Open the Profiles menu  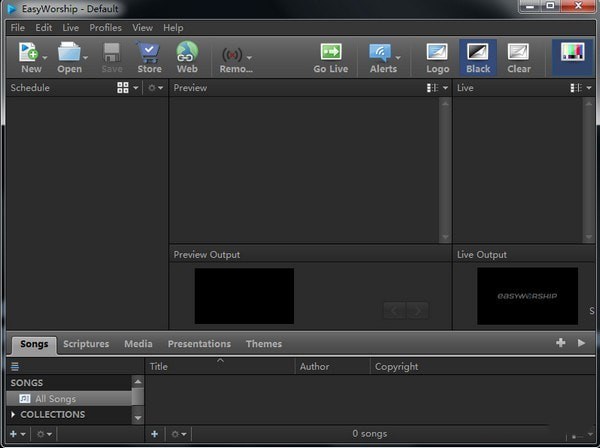coord(105,28)
